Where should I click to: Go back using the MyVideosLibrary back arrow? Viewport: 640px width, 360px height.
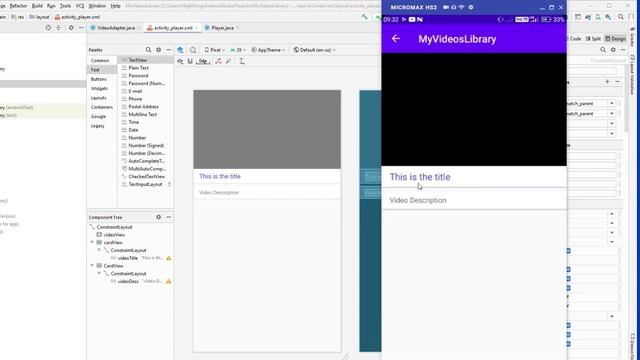pos(396,39)
